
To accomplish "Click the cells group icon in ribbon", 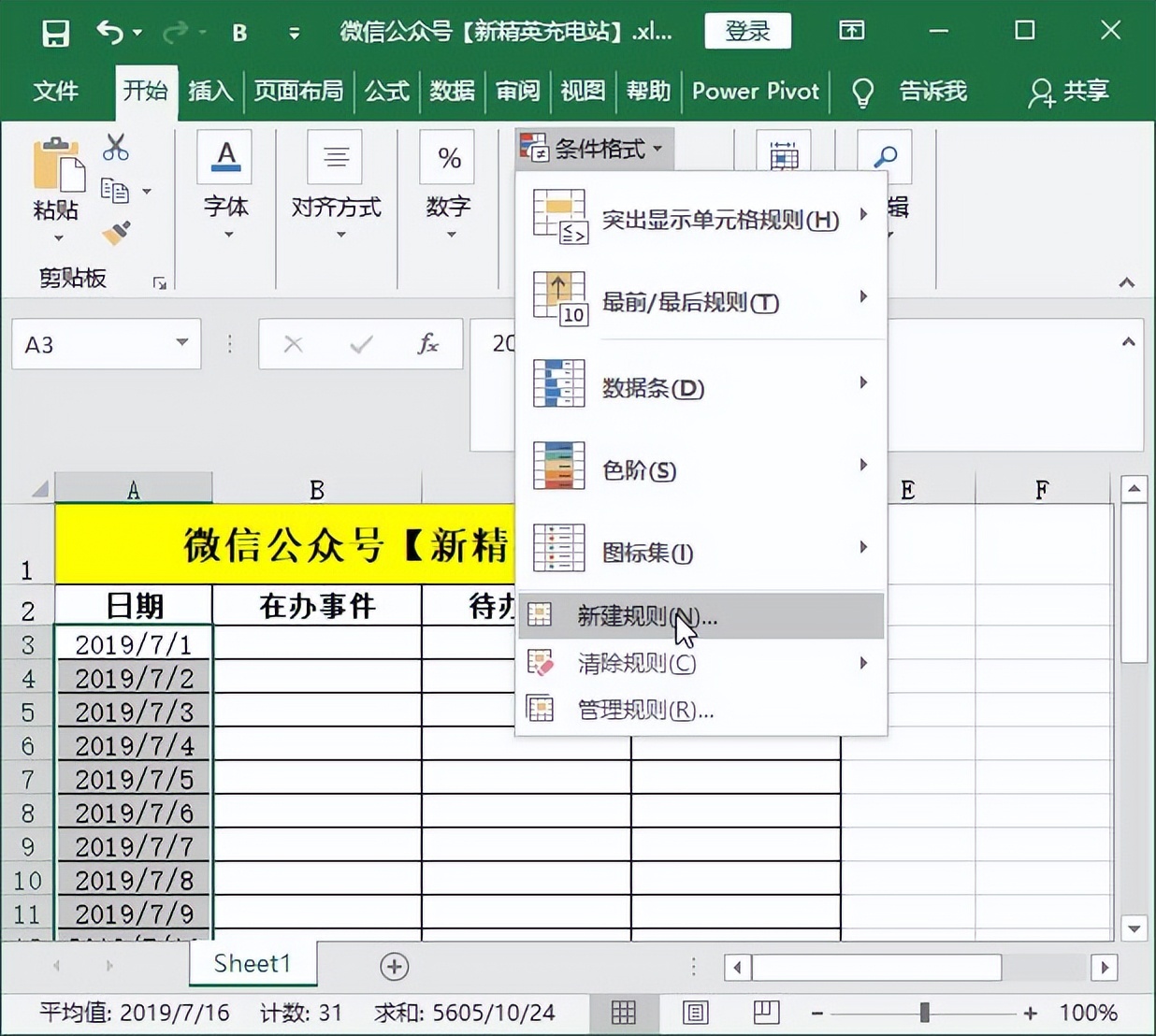I will coord(784,153).
